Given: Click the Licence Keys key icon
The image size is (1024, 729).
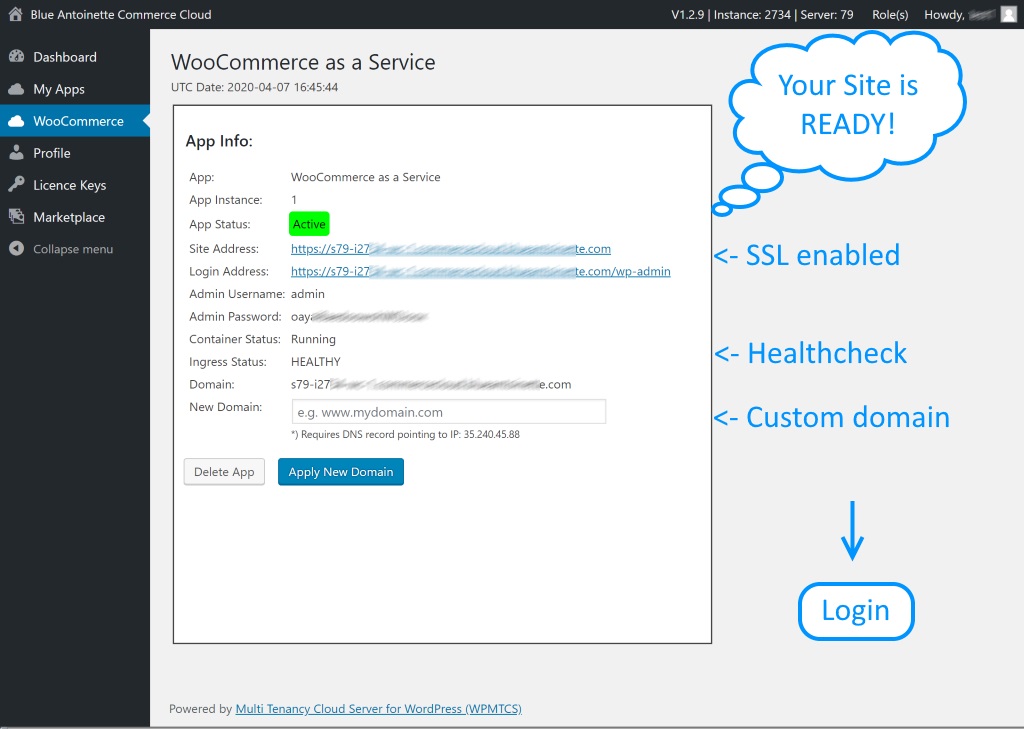Looking at the screenshot, I should point(16,185).
